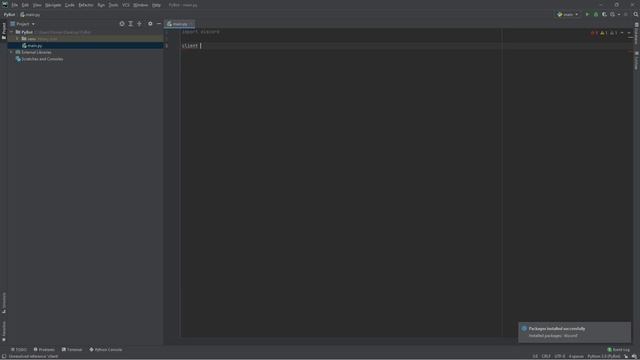Open the Project panel gear settings

150,24
